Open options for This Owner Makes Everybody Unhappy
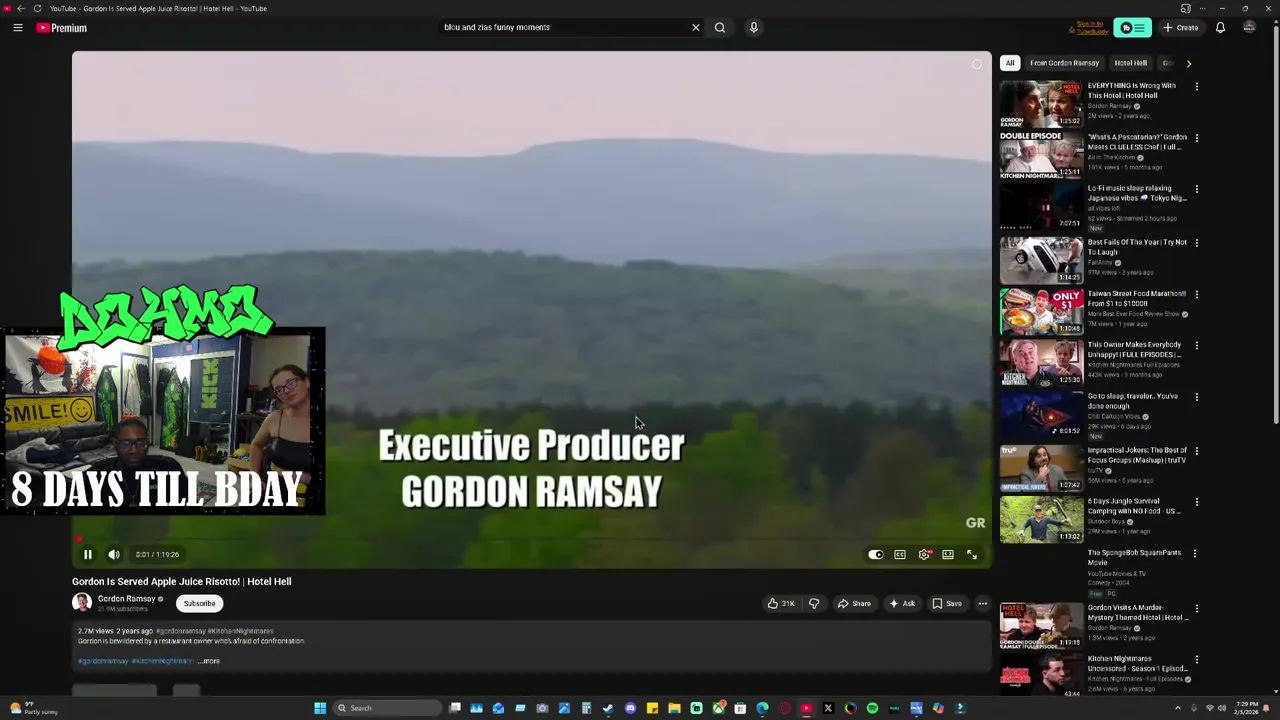The height and width of the screenshot is (720, 1280). (x=1197, y=346)
